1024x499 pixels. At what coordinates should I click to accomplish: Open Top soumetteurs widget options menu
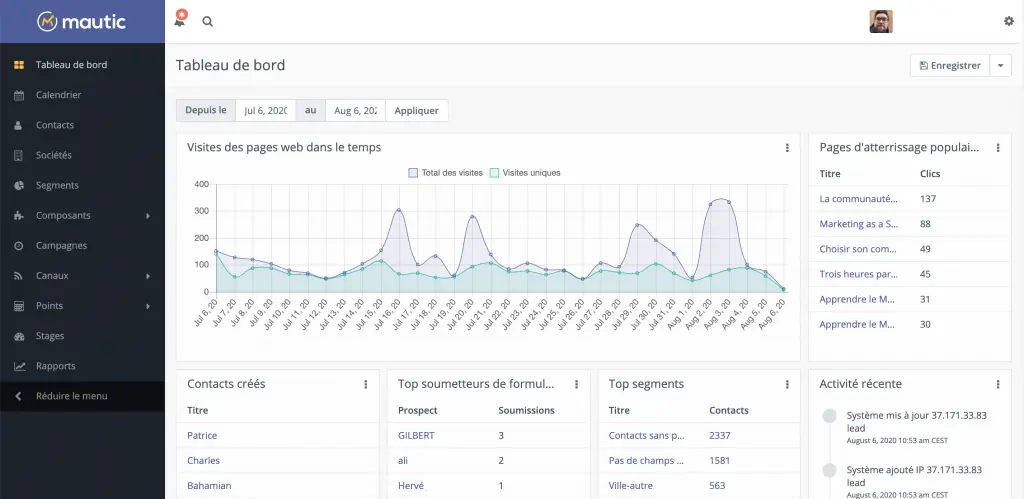coord(577,385)
